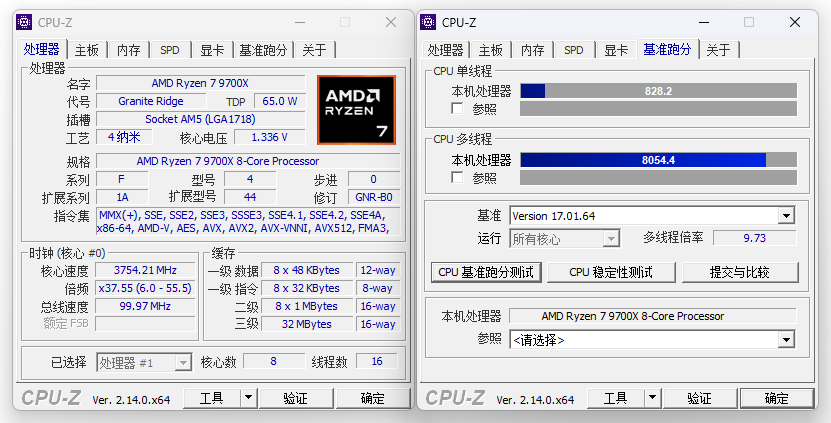The height and width of the screenshot is (423, 831).
Task: Click the CPU 稳定性测试 button
Action: (x=611, y=272)
